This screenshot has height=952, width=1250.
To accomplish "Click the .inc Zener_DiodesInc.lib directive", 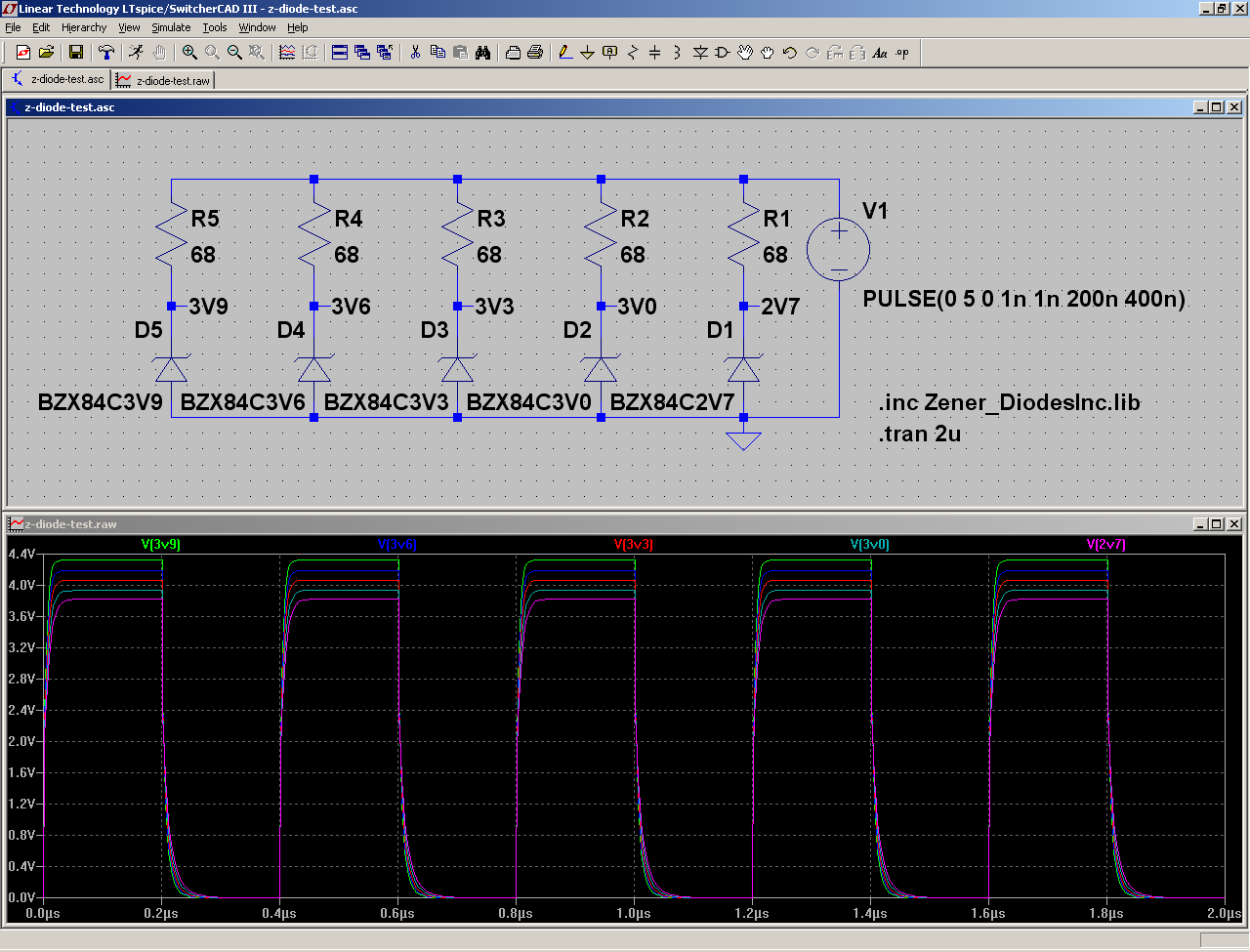I will pos(1009,402).
